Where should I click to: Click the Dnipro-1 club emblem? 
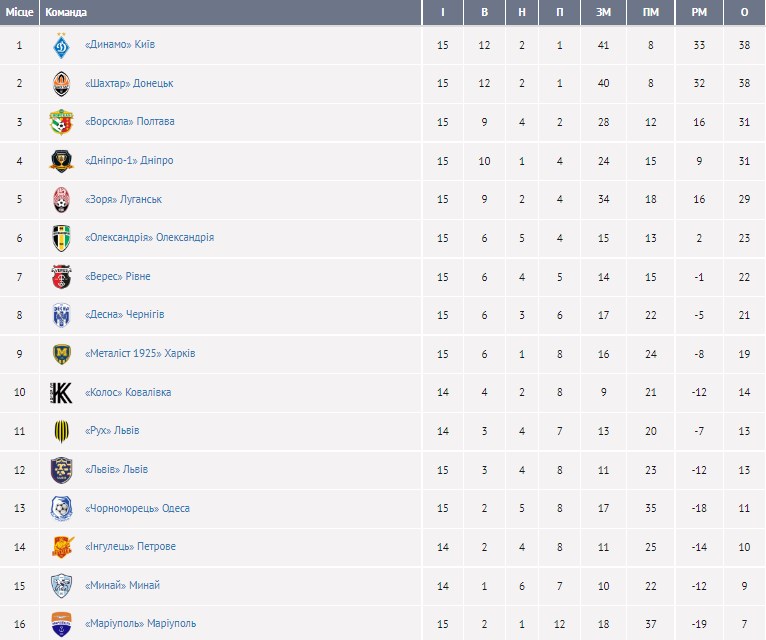click(x=62, y=161)
